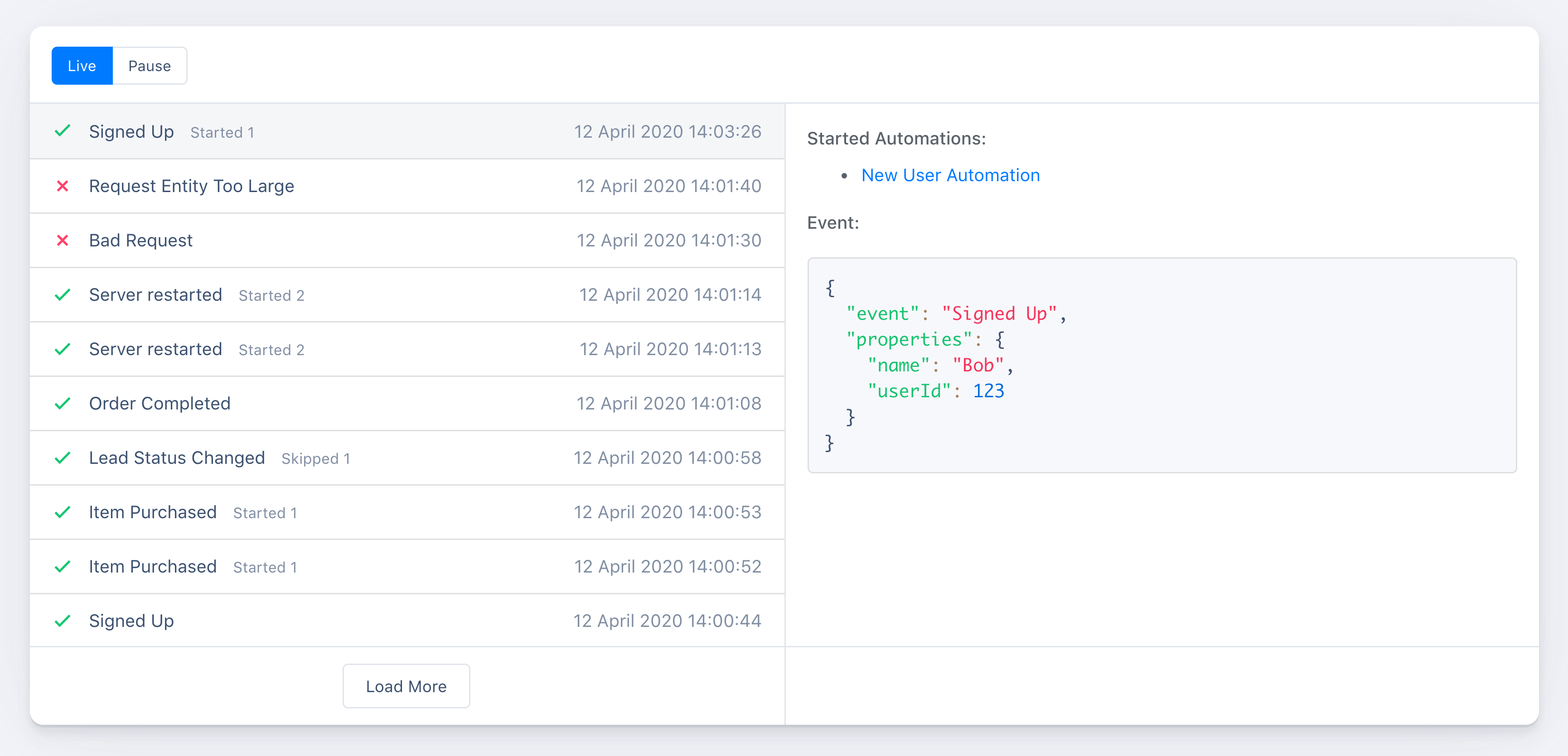Screen dimensions: 1568x756
Task: Select the Request Entity Too Large event
Action: [407, 186]
